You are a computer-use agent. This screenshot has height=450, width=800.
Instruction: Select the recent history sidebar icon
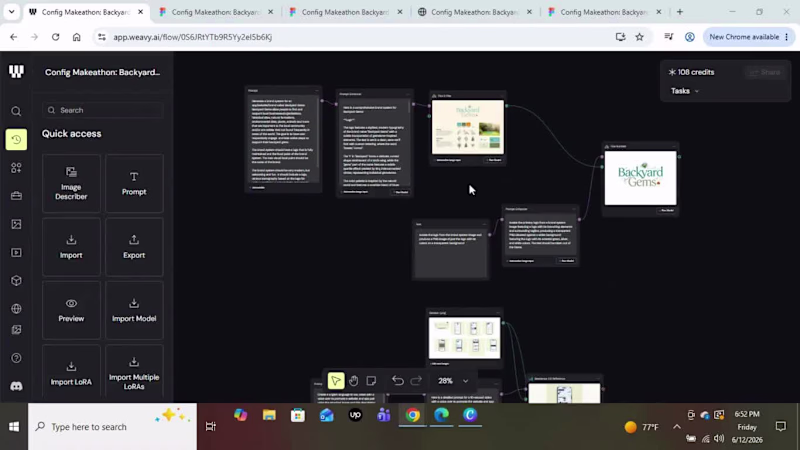click(x=16, y=139)
